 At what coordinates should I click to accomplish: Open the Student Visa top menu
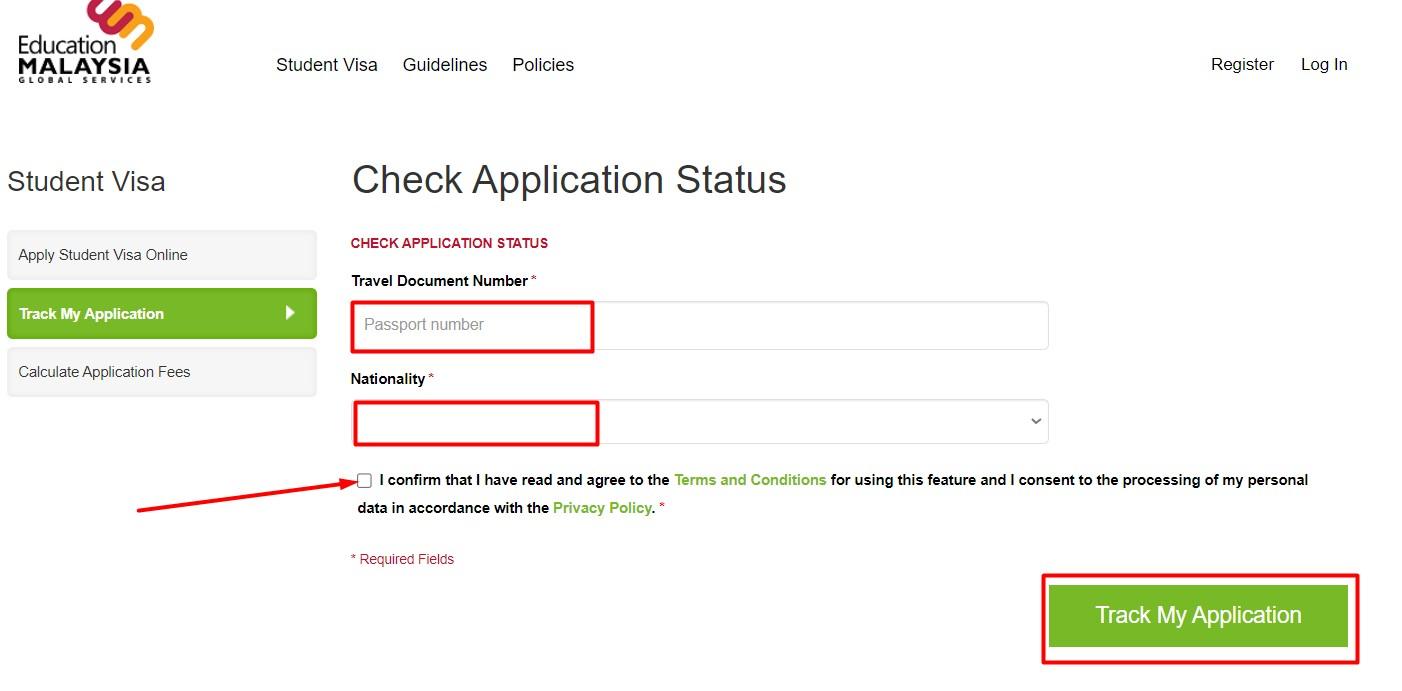pyautogui.click(x=327, y=65)
